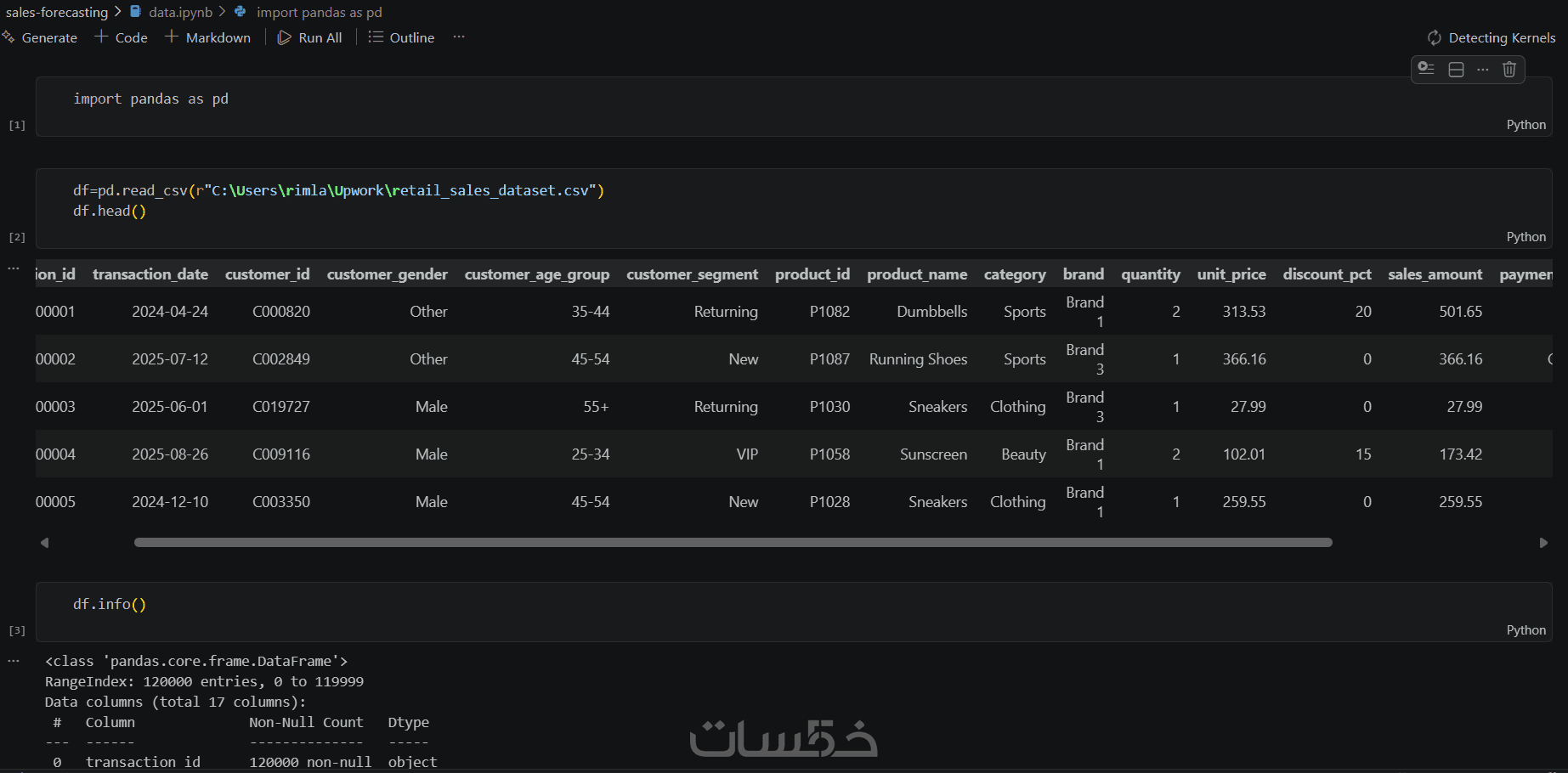Click the date cell 2024-04-24
The height and width of the screenshot is (773, 1568).
click(x=170, y=312)
